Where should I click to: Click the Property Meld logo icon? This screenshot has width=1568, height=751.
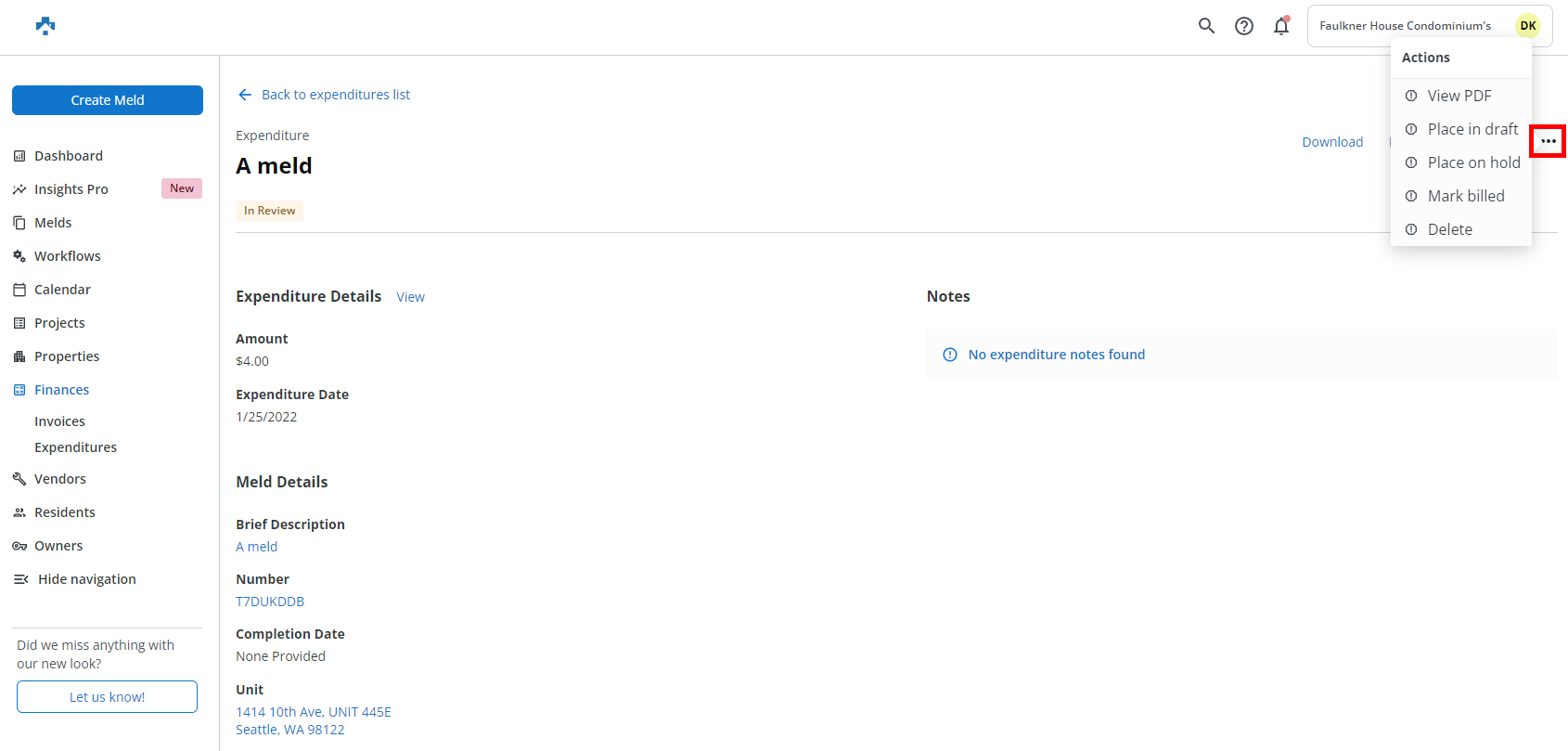tap(45, 26)
